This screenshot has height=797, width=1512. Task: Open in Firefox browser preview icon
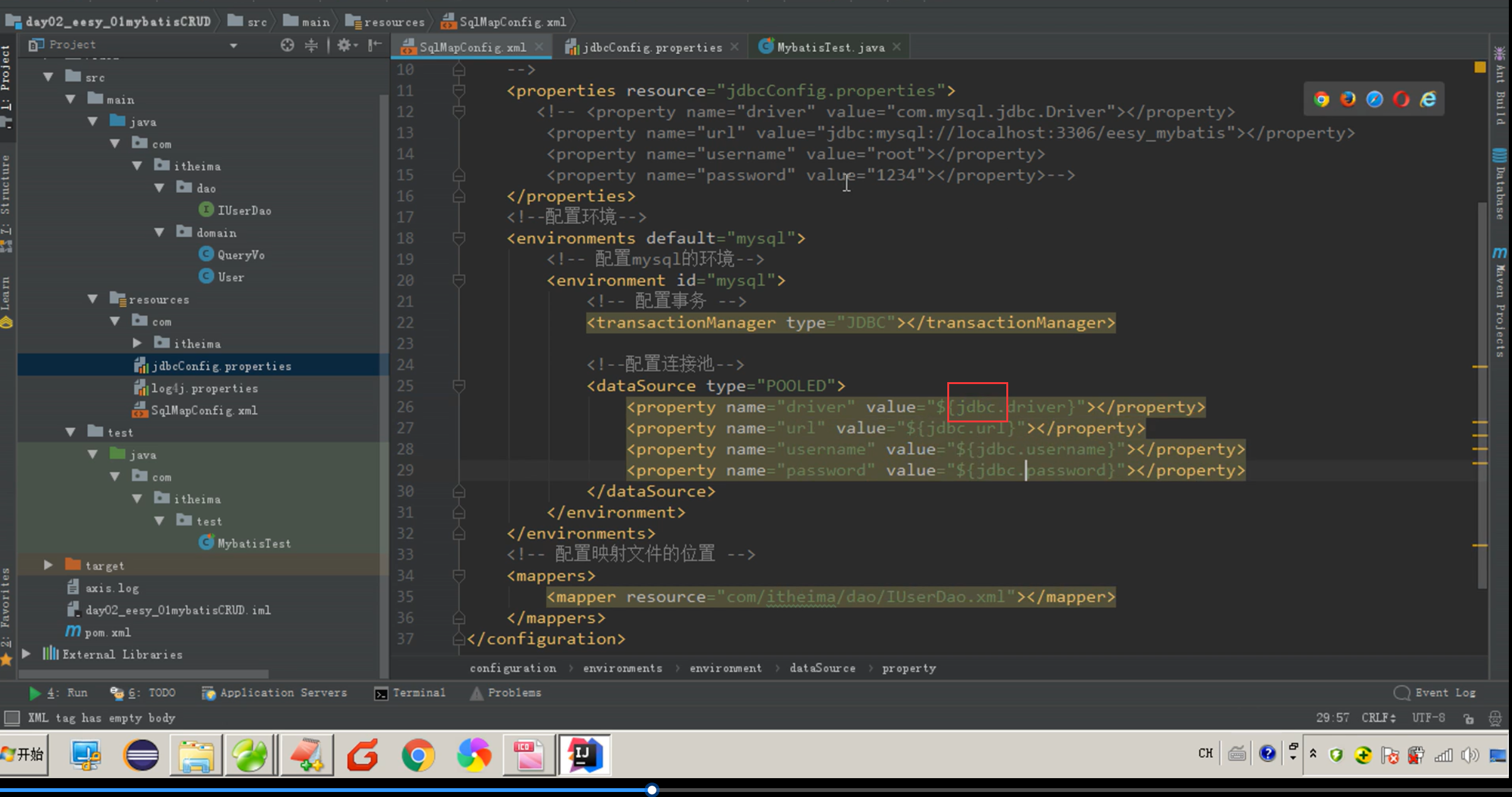[x=1347, y=99]
